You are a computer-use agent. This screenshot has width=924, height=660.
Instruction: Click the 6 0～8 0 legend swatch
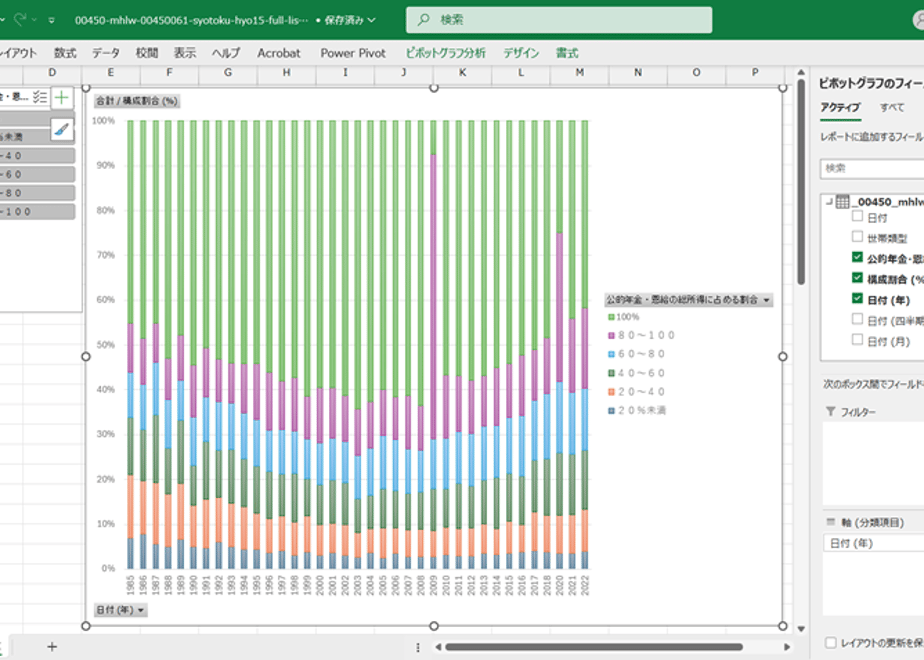[x=611, y=354]
